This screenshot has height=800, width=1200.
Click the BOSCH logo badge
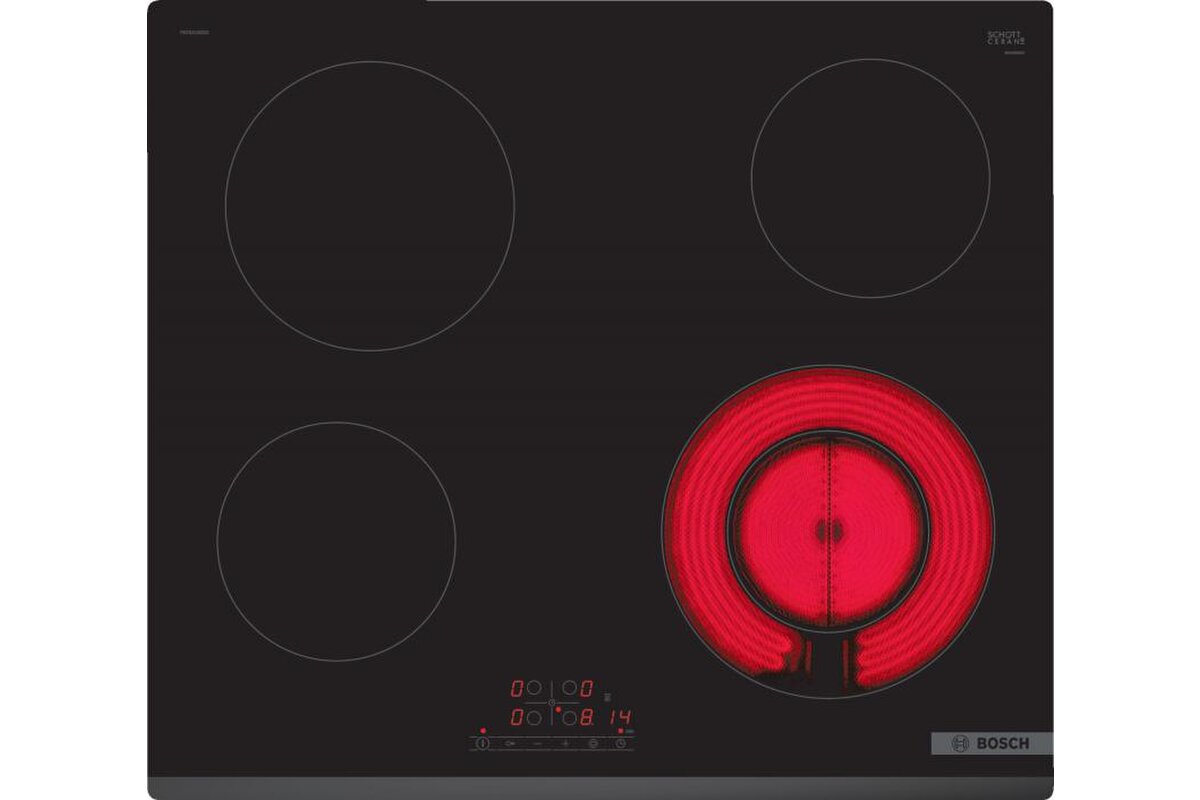pyautogui.click(x=991, y=743)
